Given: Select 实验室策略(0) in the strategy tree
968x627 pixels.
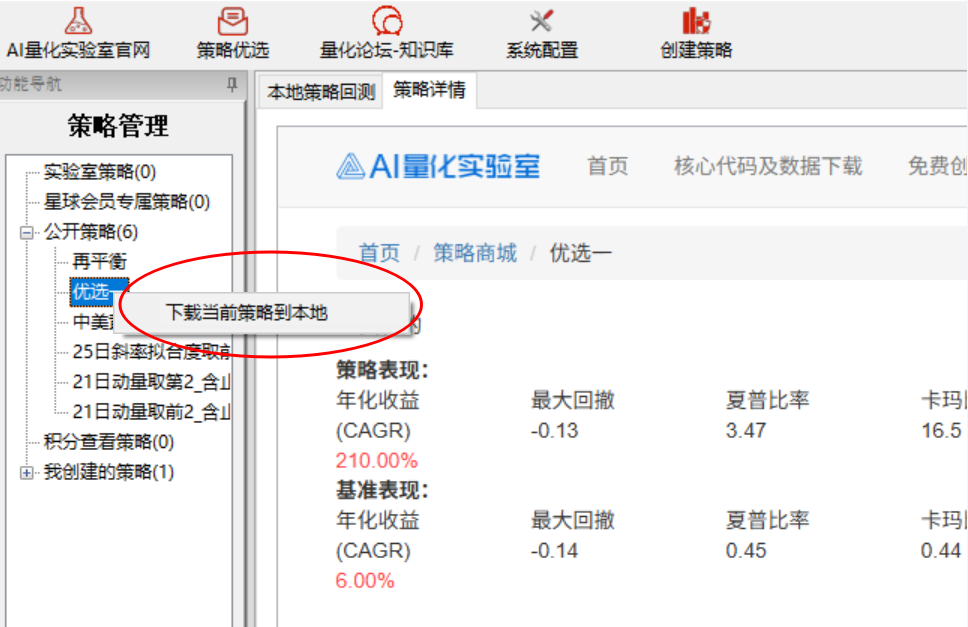Looking at the screenshot, I should pos(100,172).
